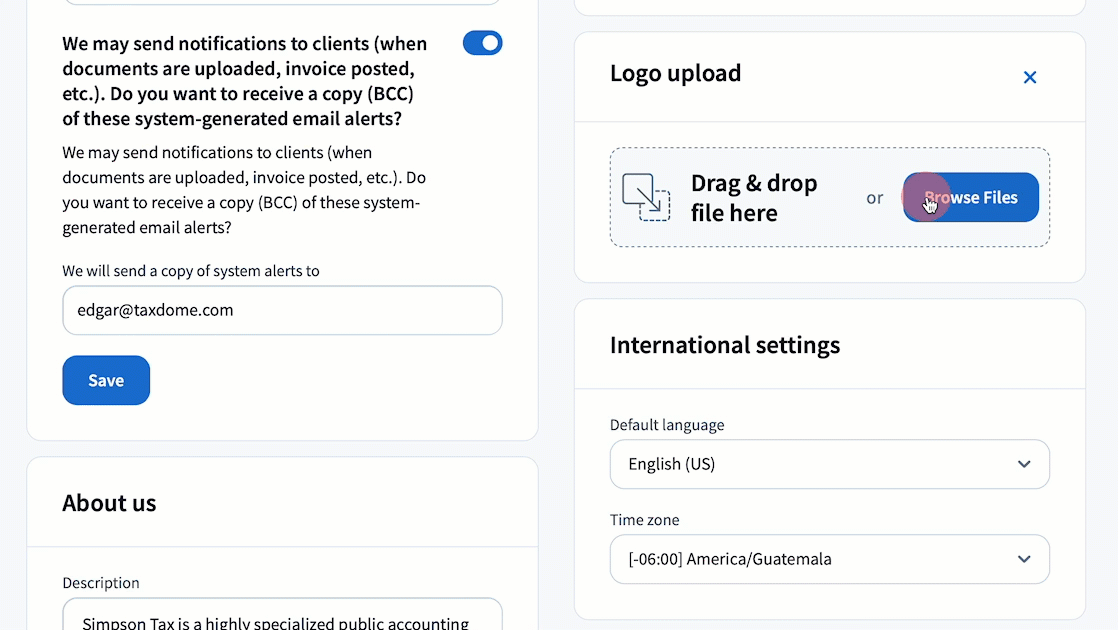1118x630 pixels.
Task: Click the bold notifications question label text
Action: 245,81
